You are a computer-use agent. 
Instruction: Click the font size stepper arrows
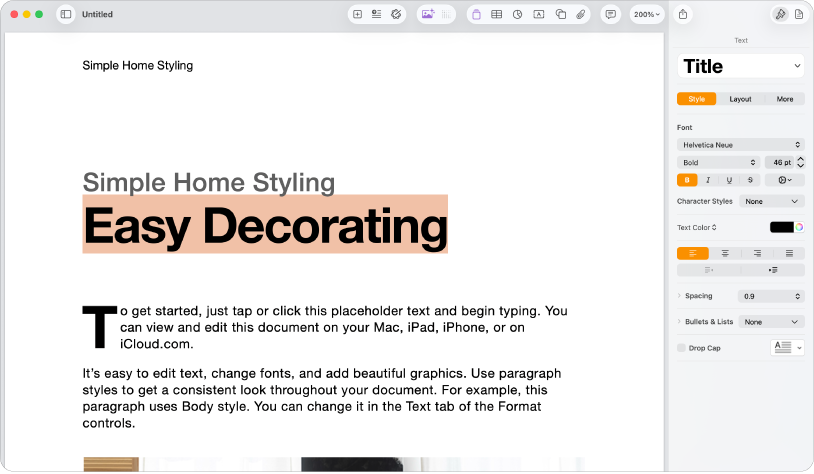click(x=801, y=162)
